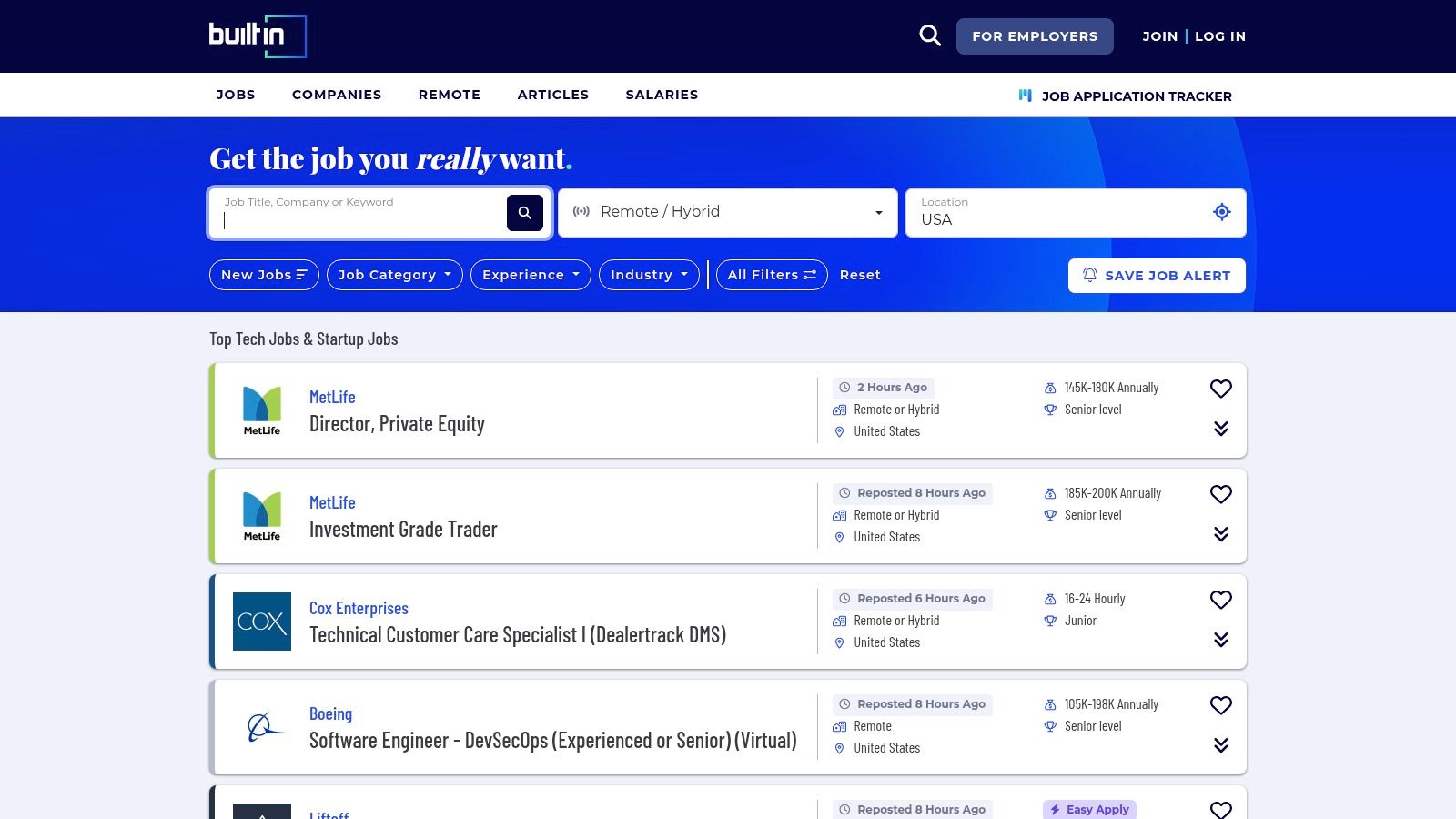Click the Boeing logo
The image size is (1456, 819).
(x=265, y=727)
